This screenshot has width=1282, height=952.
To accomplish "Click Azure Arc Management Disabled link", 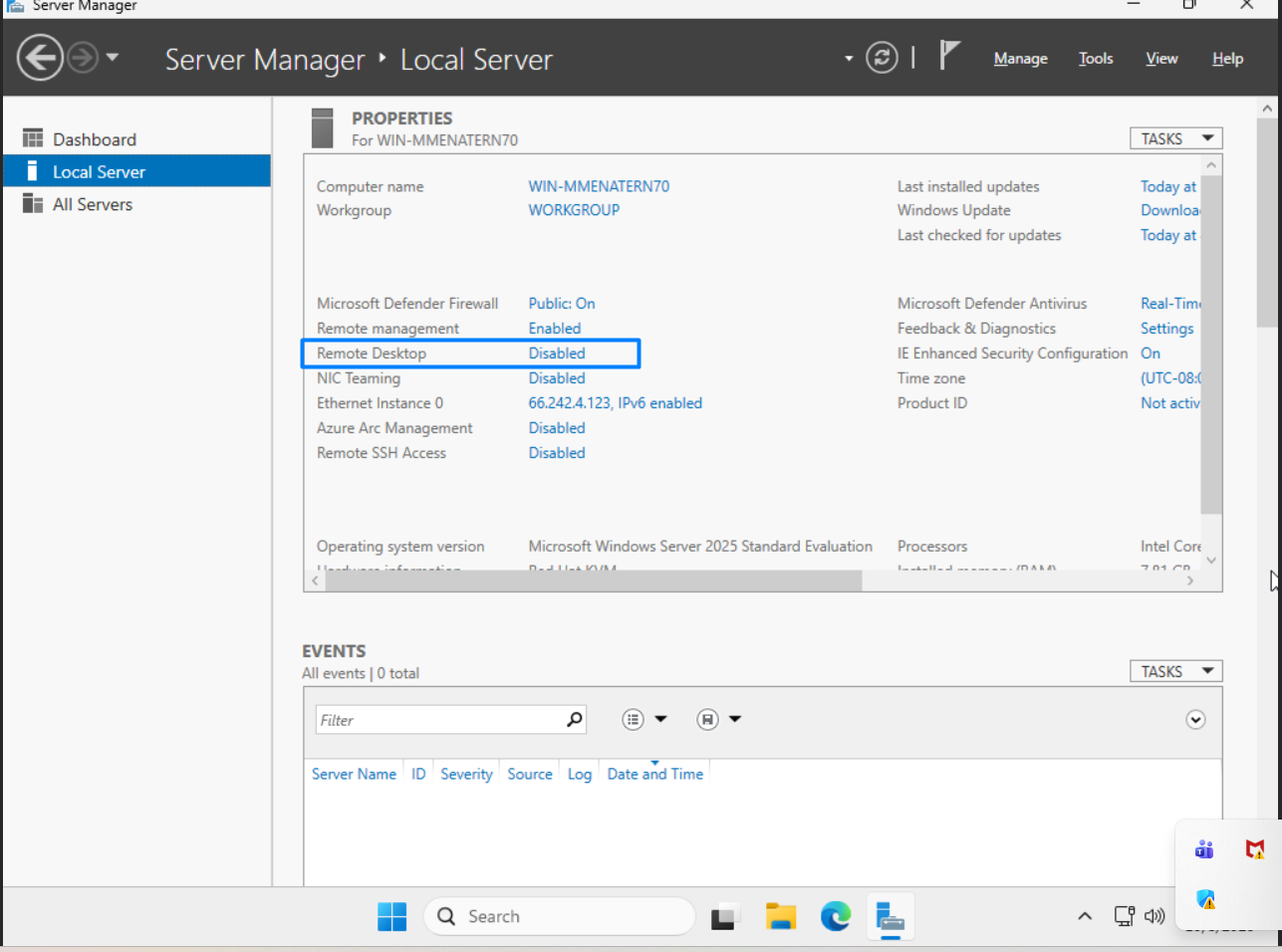I will click(x=557, y=428).
